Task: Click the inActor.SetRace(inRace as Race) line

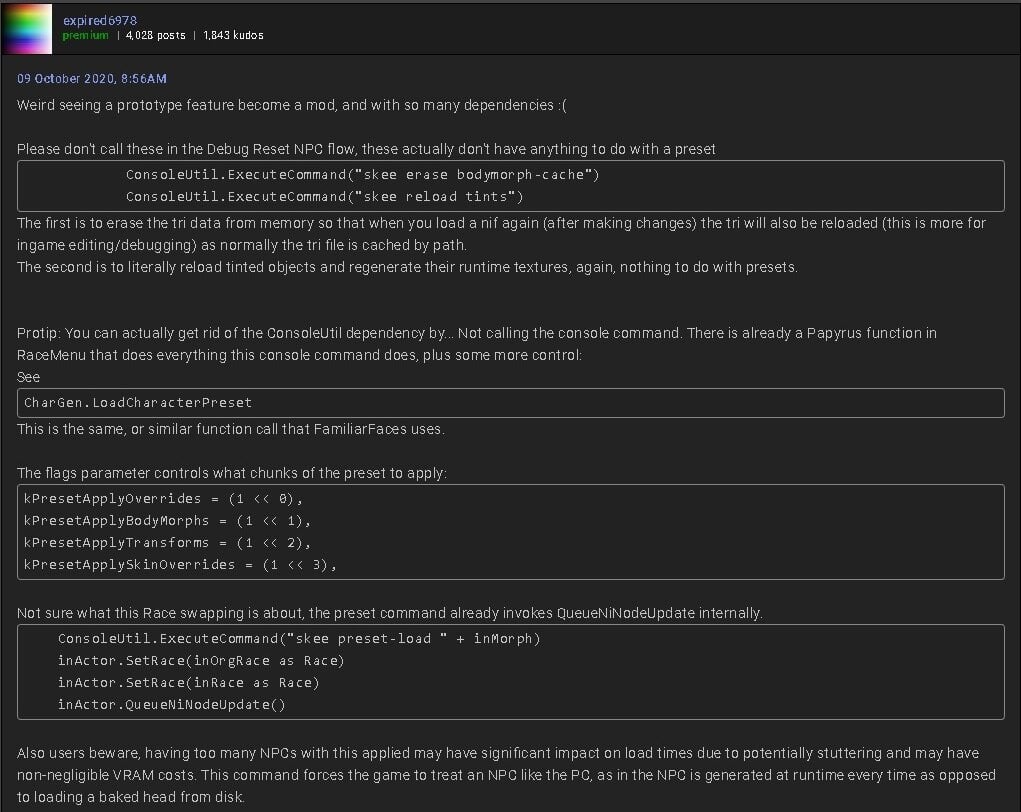Action: coord(188,683)
